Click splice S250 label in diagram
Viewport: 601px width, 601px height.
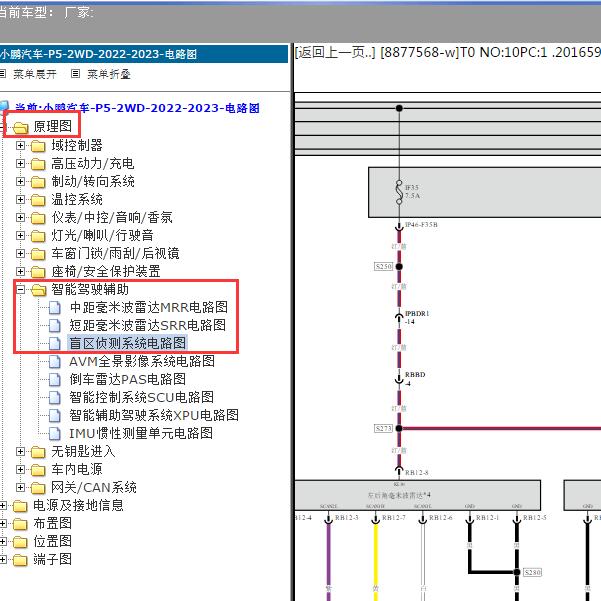[x=384, y=266]
